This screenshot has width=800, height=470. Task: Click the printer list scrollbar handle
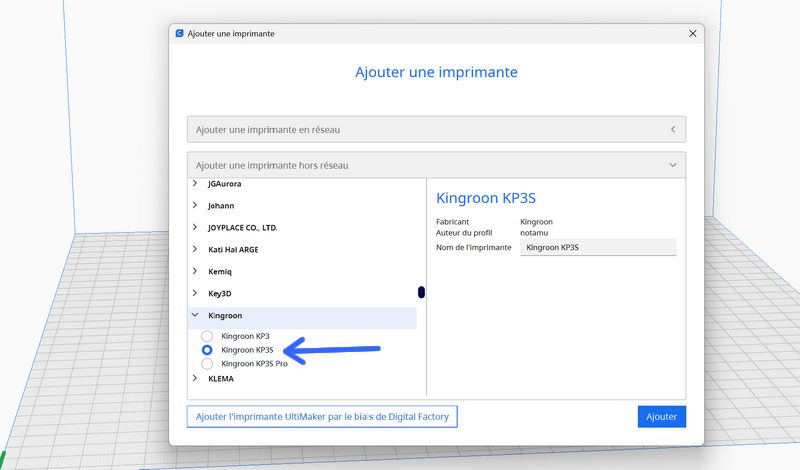(x=421, y=292)
